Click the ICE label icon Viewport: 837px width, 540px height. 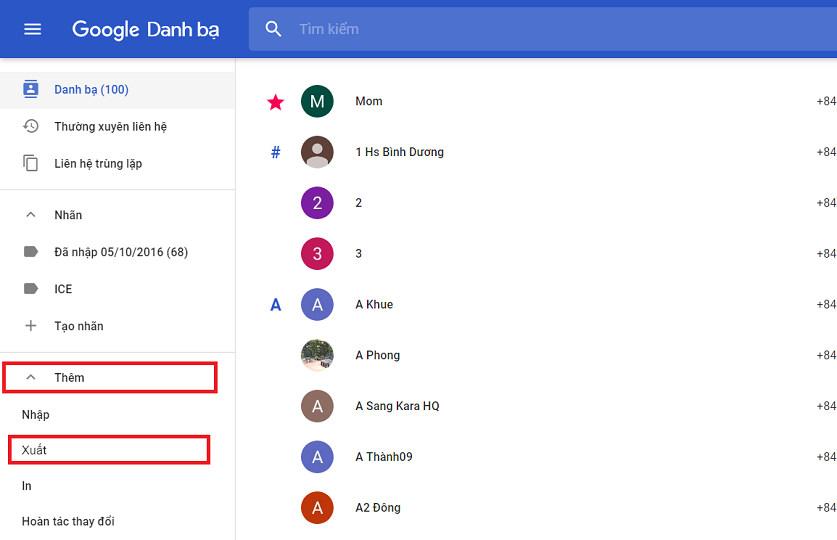[31, 289]
